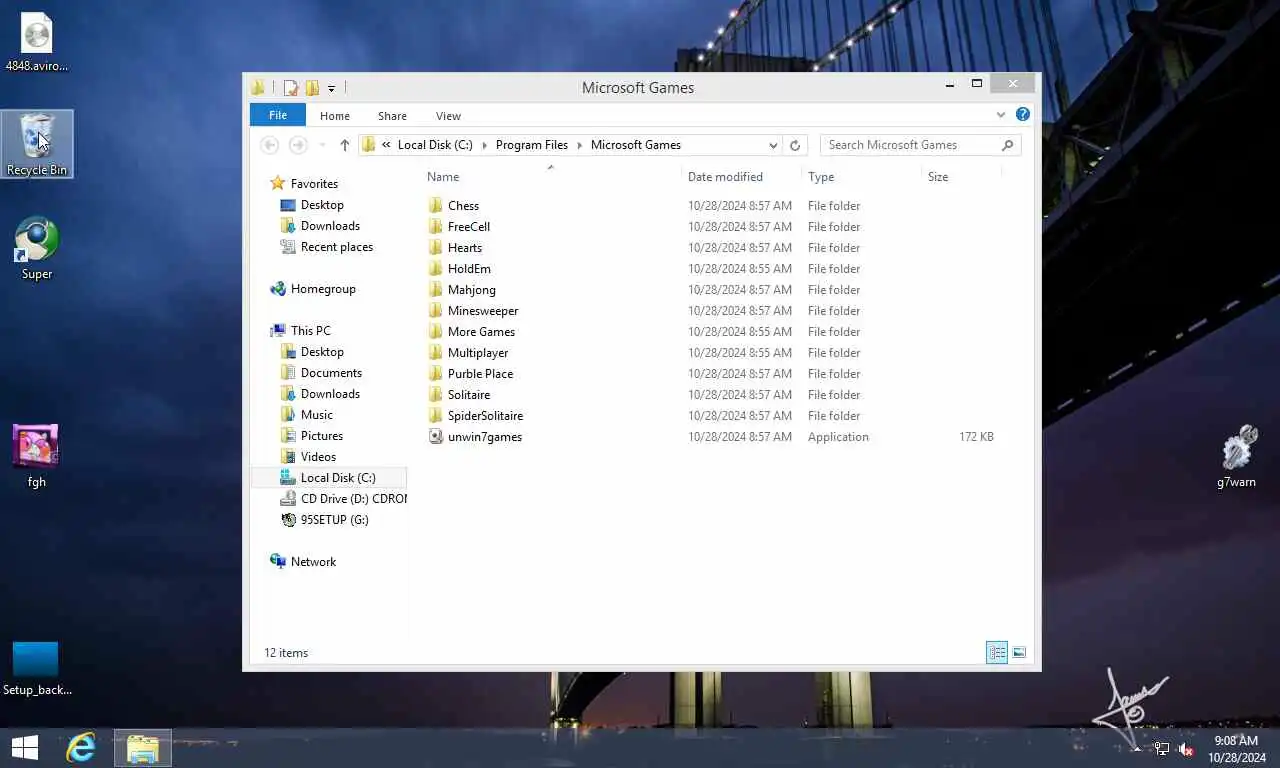The height and width of the screenshot is (768, 1280).
Task: Open Music under This PC
Action: click(307, 415)
